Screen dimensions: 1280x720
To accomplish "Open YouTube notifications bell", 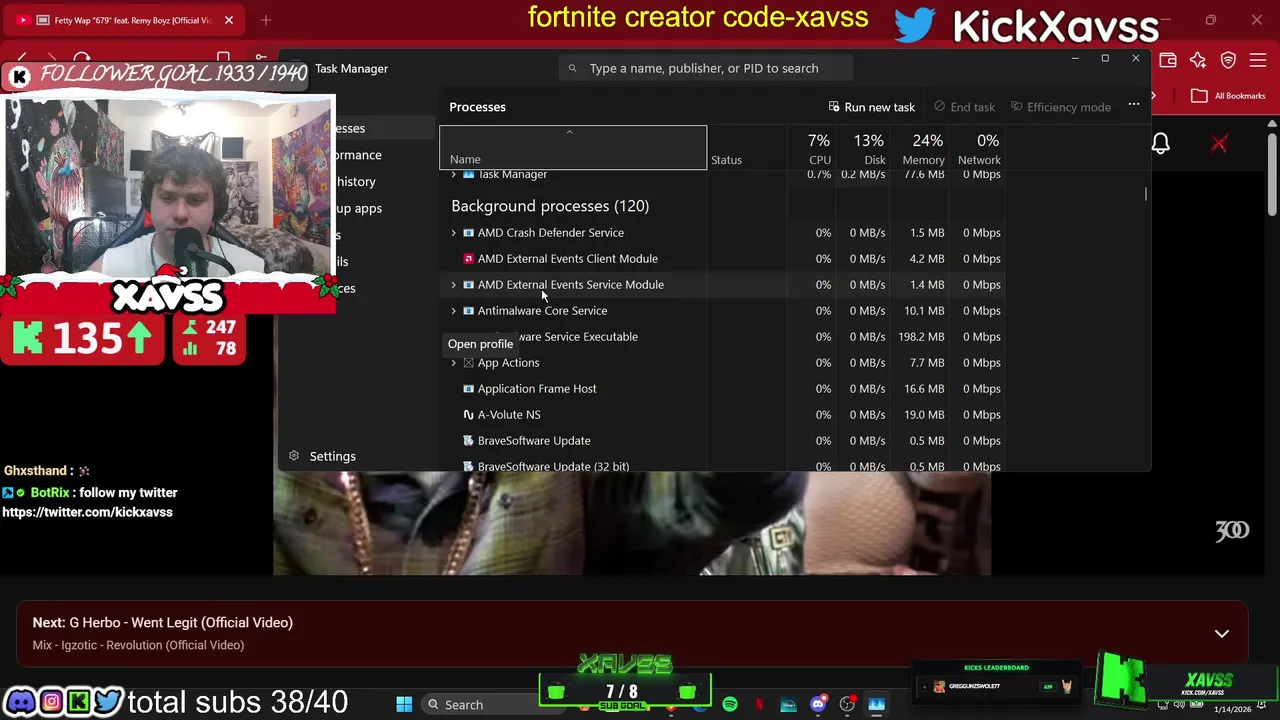I will (x=1160, y=144).
